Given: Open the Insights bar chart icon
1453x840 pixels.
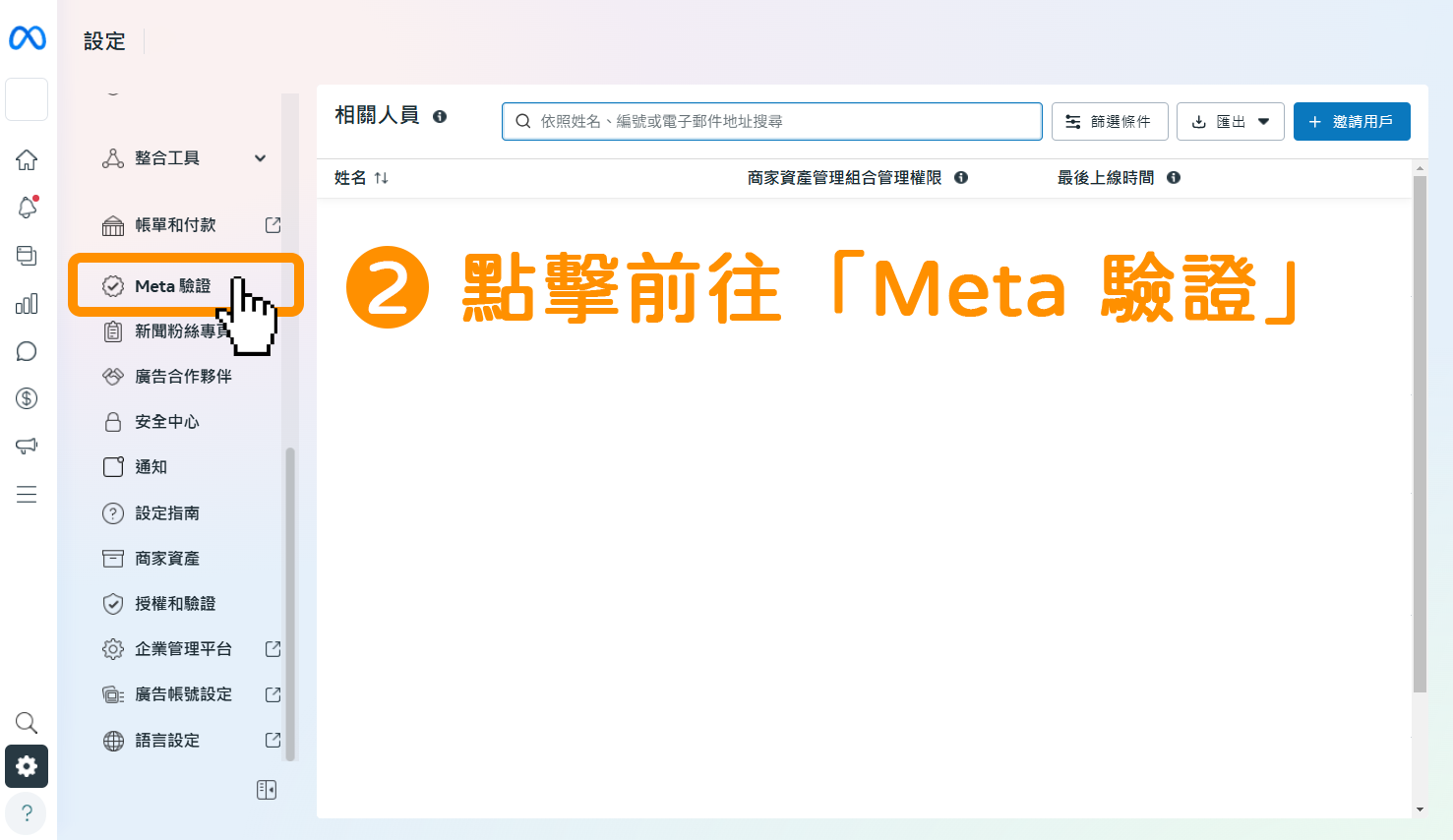Looking at the screenshot, I should [27, 303].
